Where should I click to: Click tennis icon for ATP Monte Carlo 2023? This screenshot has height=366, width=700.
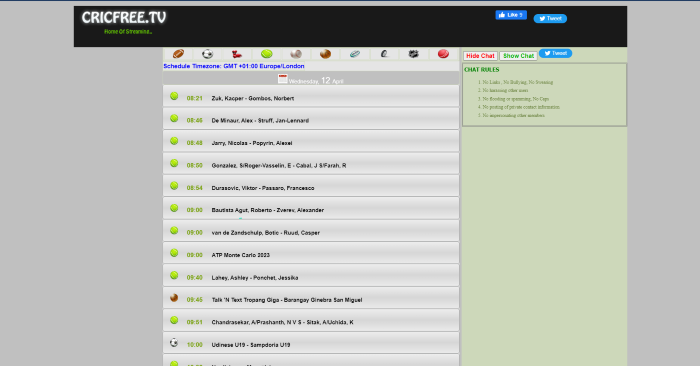[174, 253]
